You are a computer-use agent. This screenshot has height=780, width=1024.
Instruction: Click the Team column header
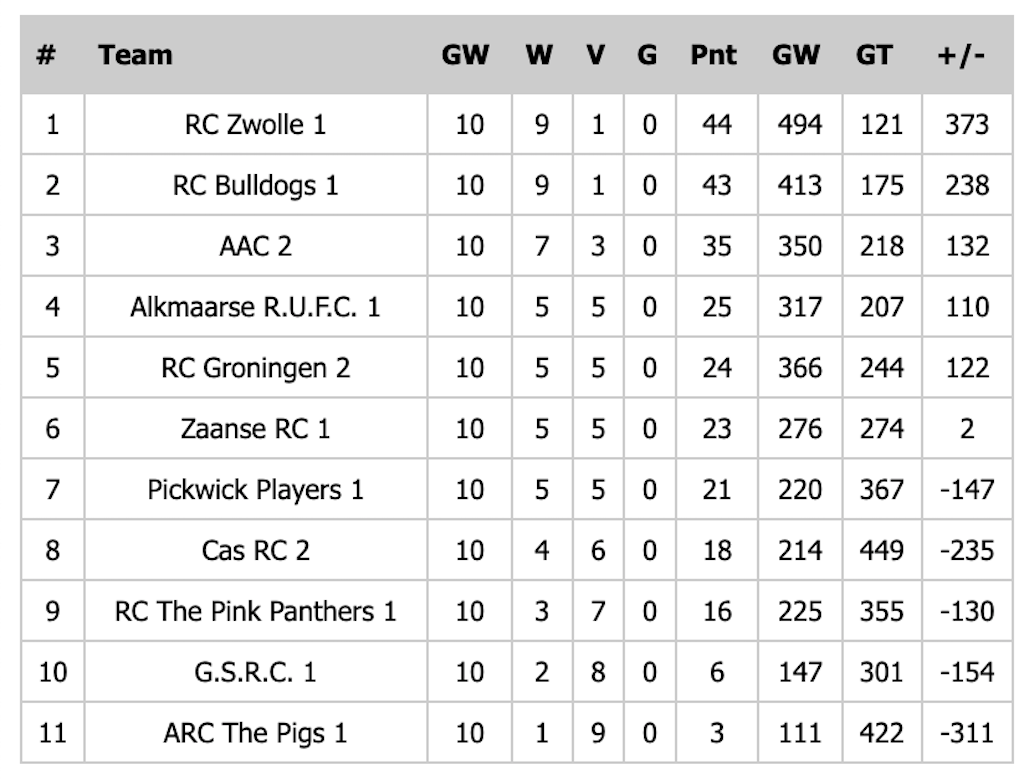coord(135,55)
